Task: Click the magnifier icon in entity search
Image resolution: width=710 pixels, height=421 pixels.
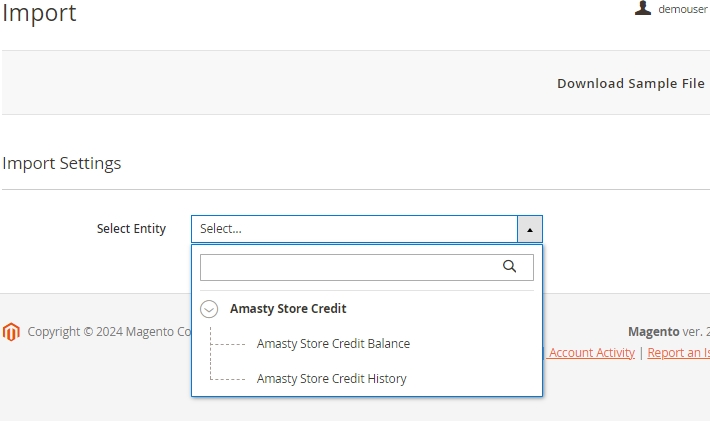Action: pos(509,267)
